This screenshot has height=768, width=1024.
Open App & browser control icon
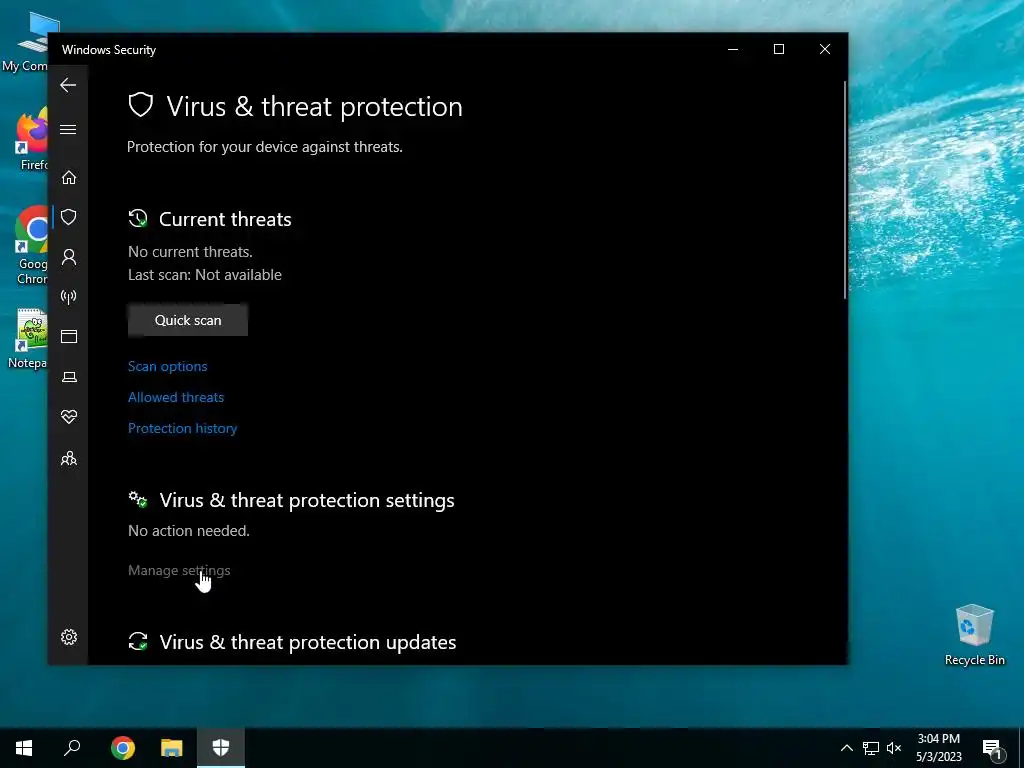tap(69, 336)
